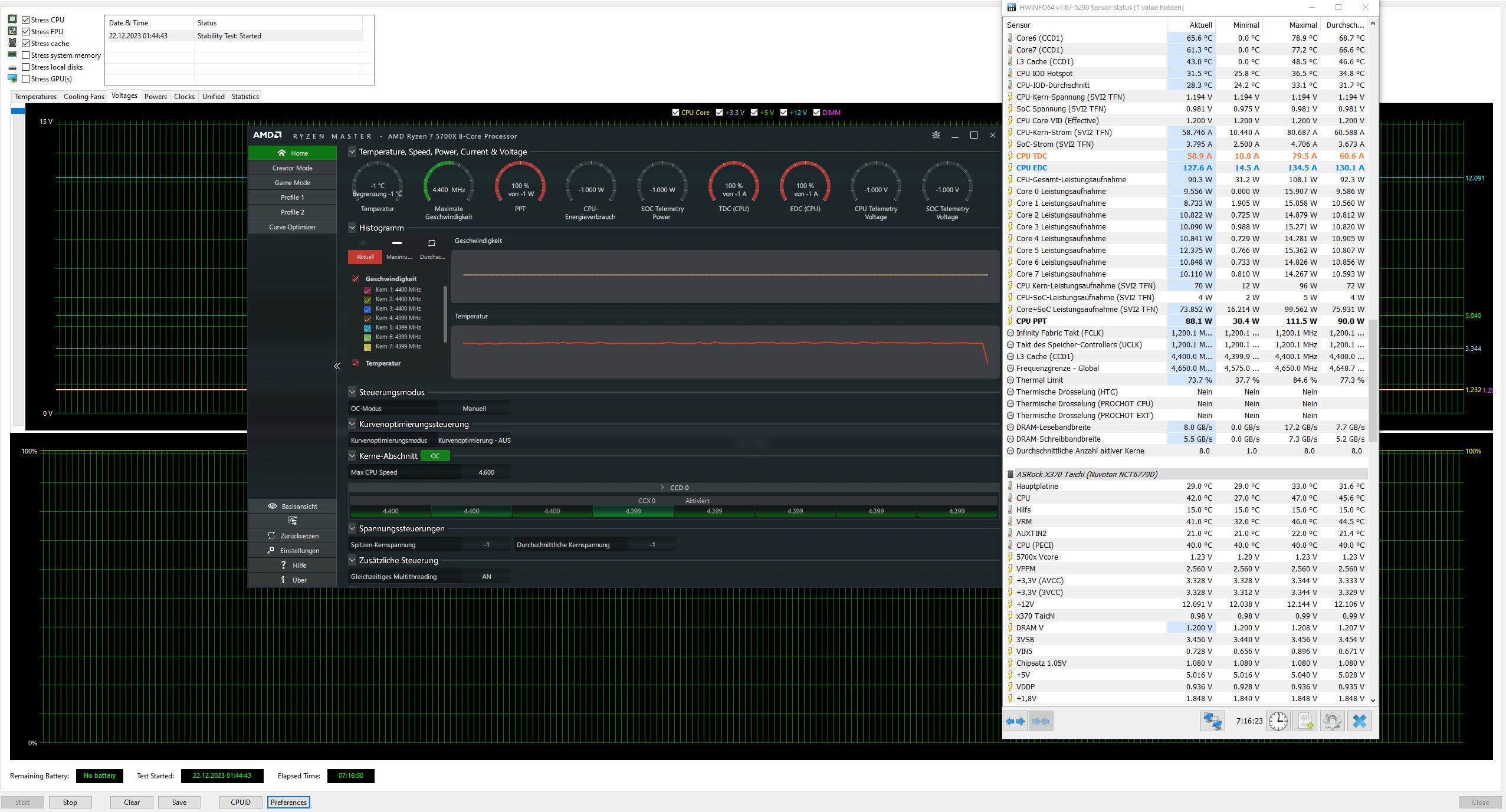This screenshot has width=1506, height=812.
Task: Collapse the Zusätzliche Steuerung section
Action: point(352,560)
